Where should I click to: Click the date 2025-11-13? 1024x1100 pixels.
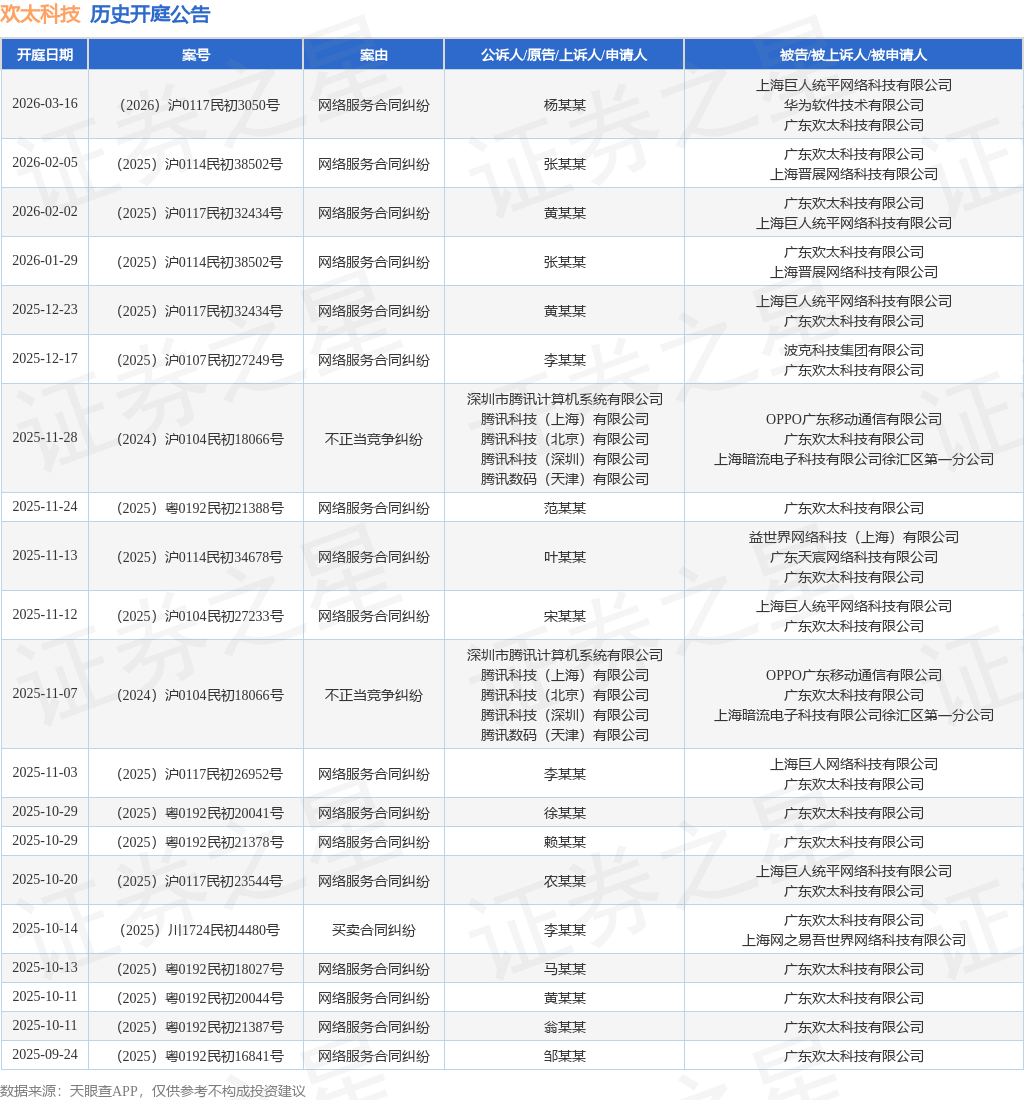[x=45, y=556]
